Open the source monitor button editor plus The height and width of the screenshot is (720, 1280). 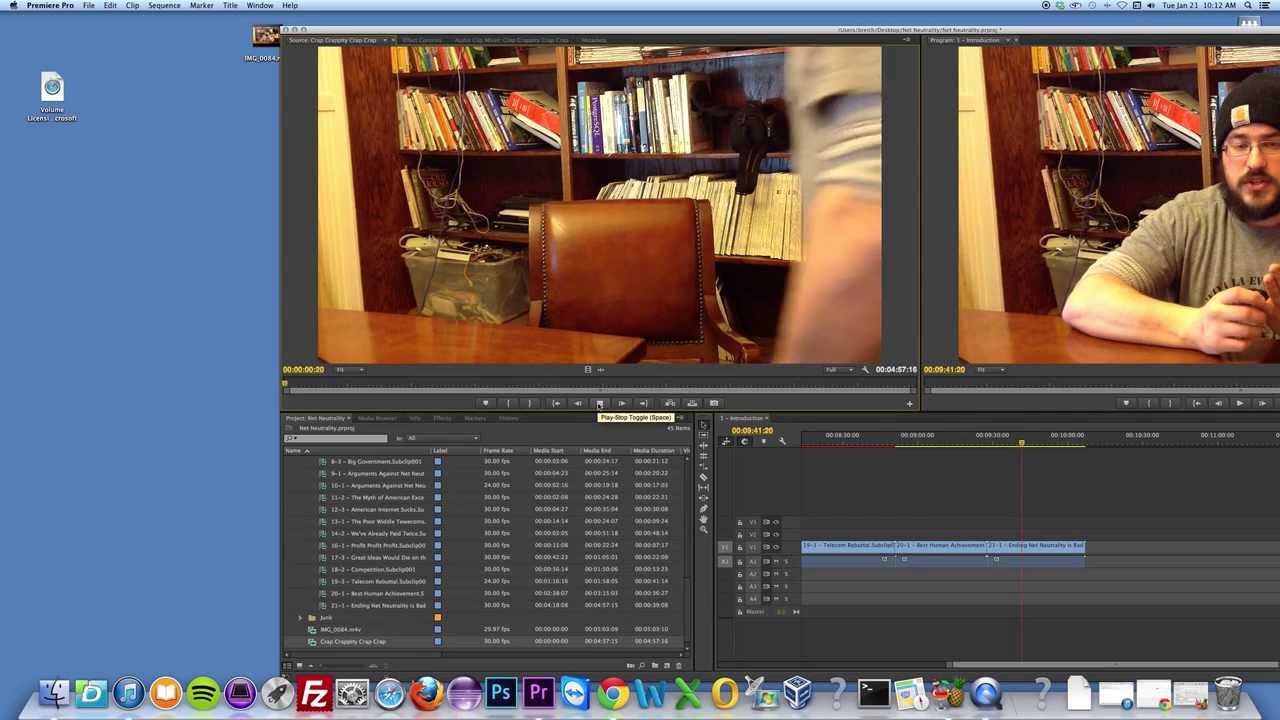[x=909, y=404]
